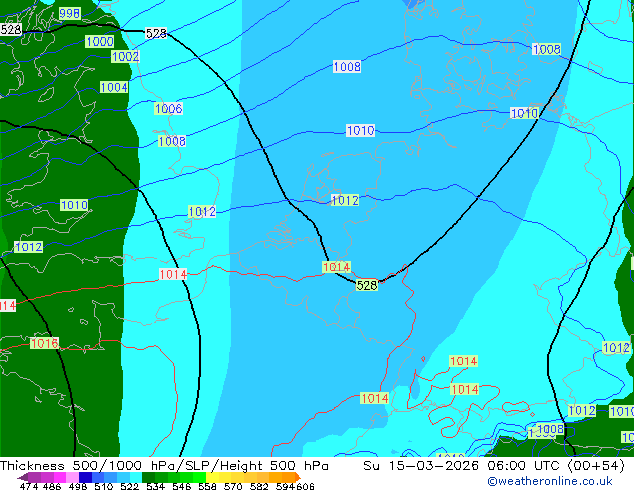This screenshot has height=490, width=634.
Task: Select the 1000 pressure label
Action: tap(99, 41)
